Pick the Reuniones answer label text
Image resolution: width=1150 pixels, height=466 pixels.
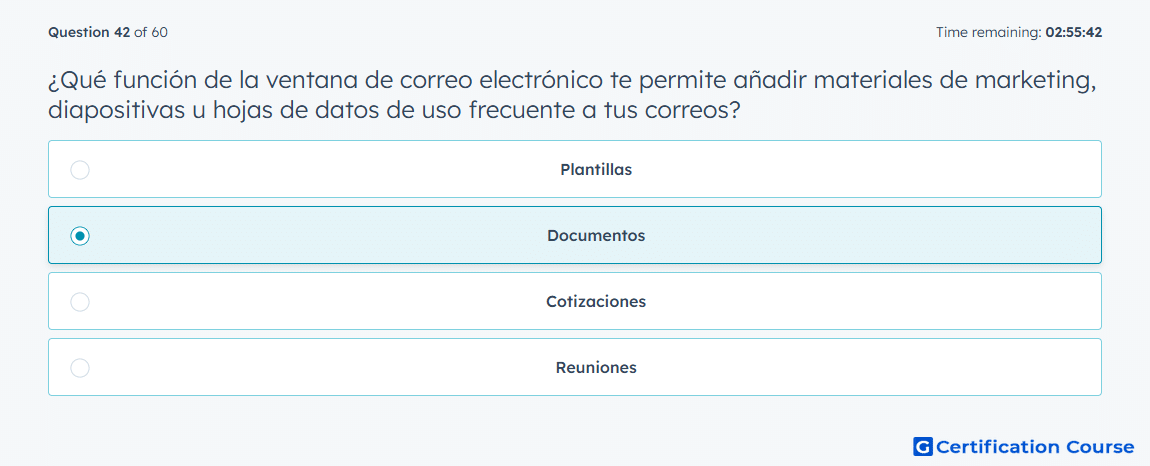tap(596, 368)
